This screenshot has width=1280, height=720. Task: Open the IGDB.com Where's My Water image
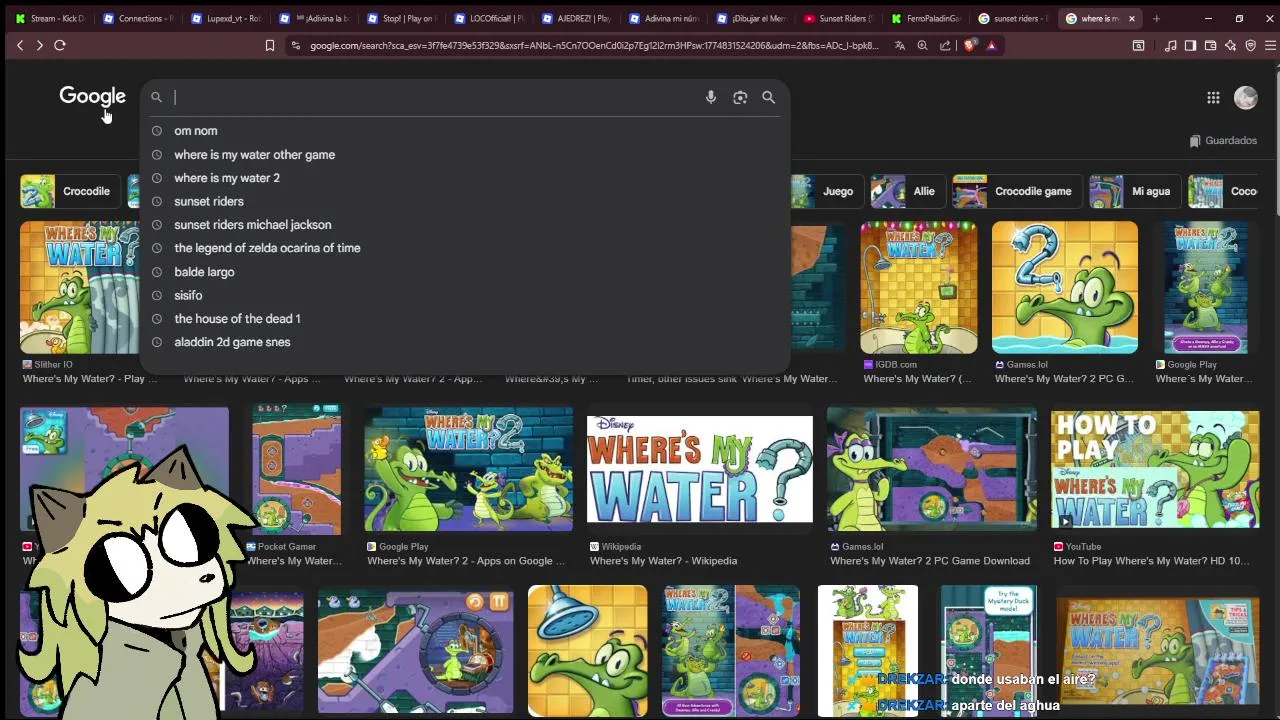coord(918,288)
